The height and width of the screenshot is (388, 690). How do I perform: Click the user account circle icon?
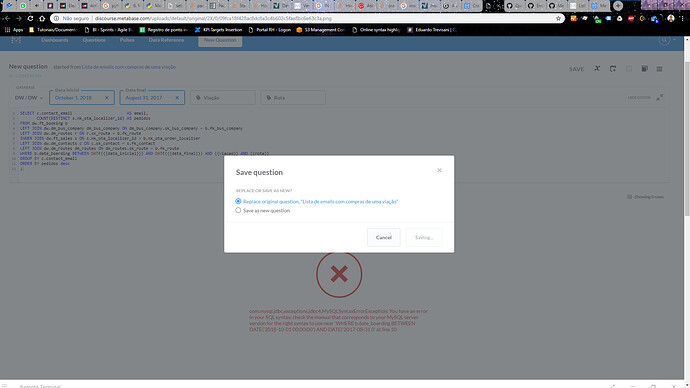664,40
